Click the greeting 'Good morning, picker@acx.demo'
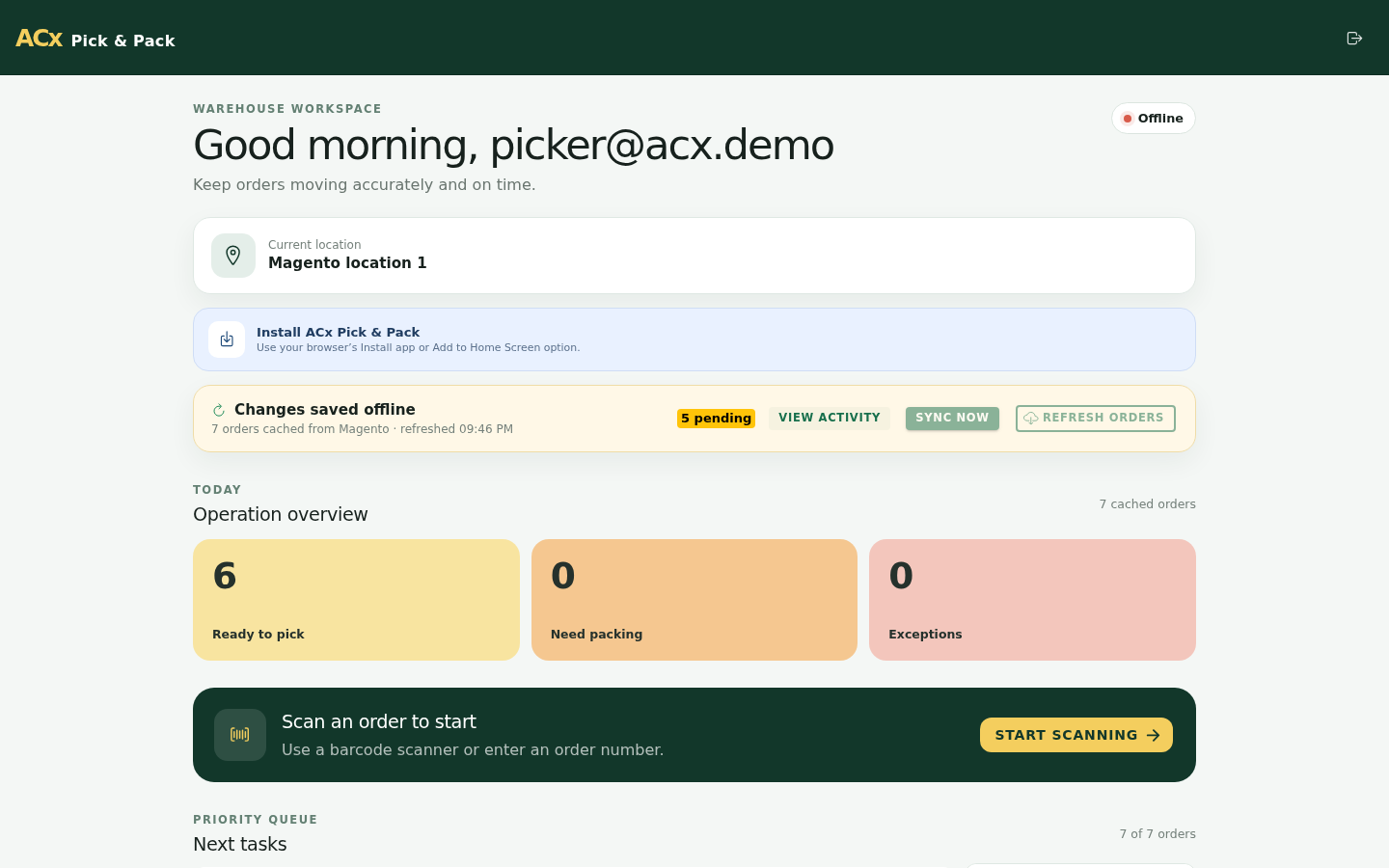The image size is (1389, 868). 513,146
